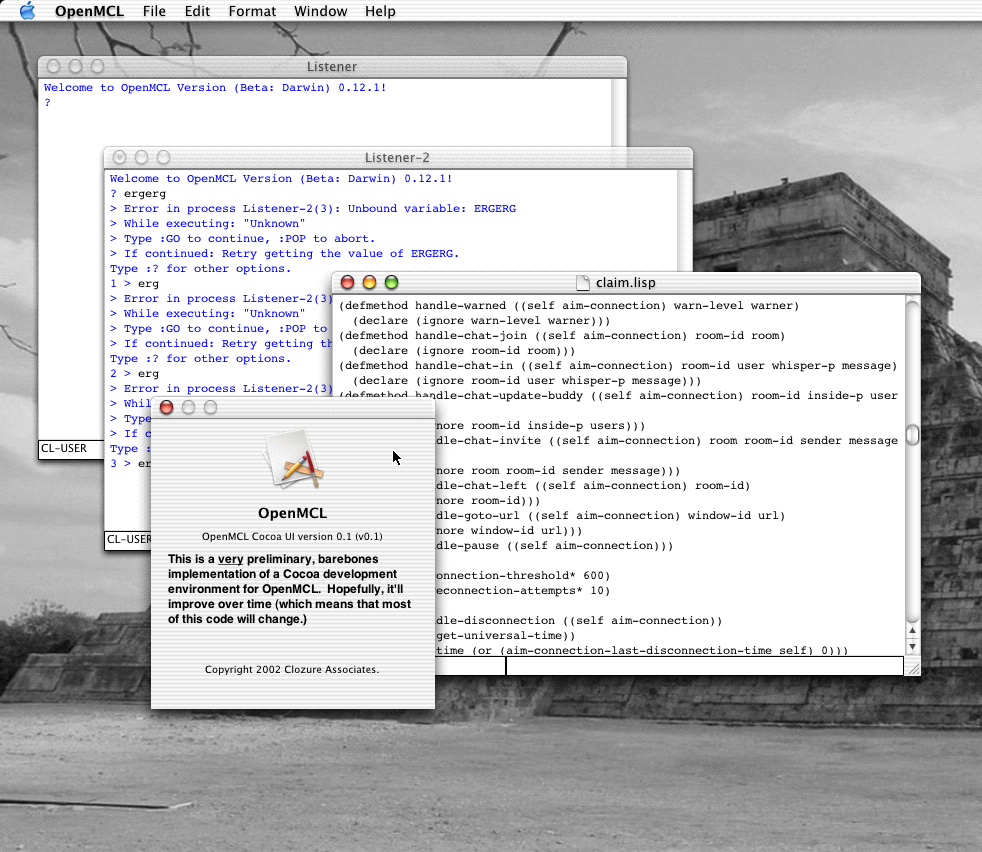Click the 'defmethod handle-warned' line in claim.lisp
Viewport: 982px width, 852px height.
[569, 306]
